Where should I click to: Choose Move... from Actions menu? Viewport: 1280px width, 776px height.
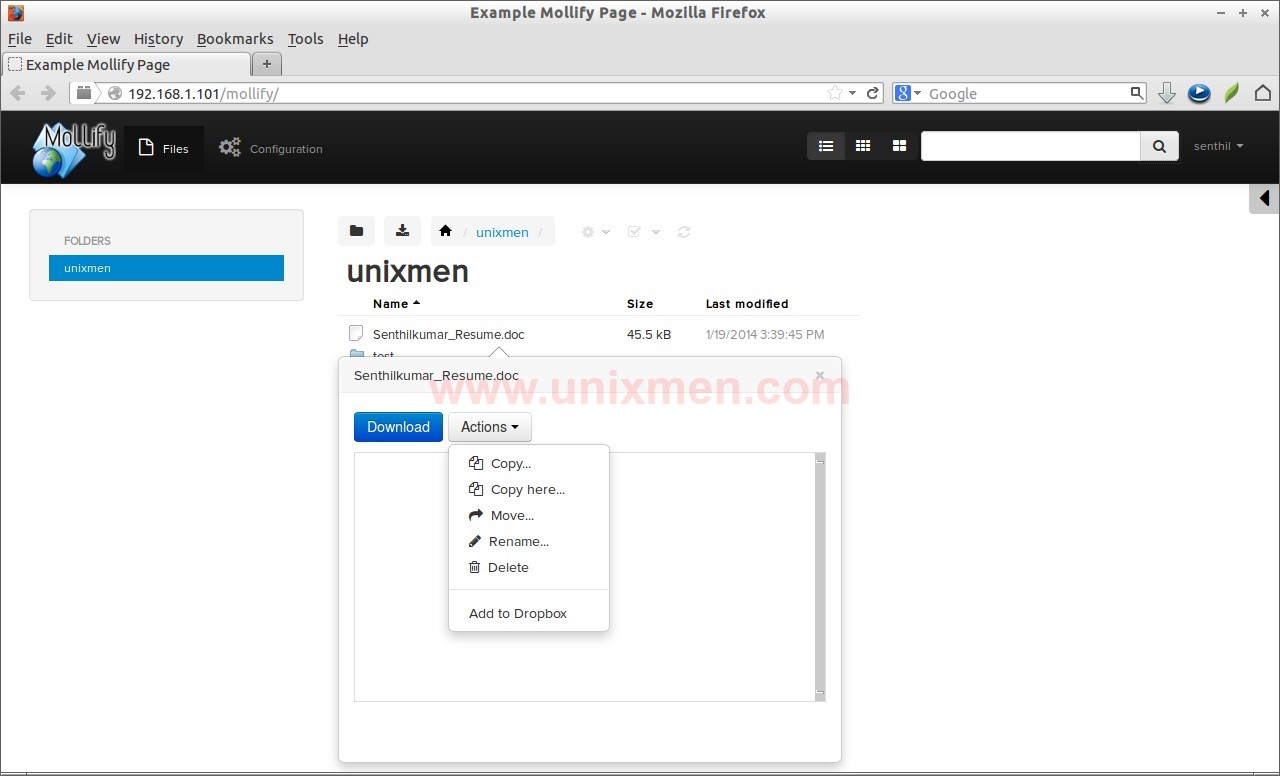(x=529, y=515)
